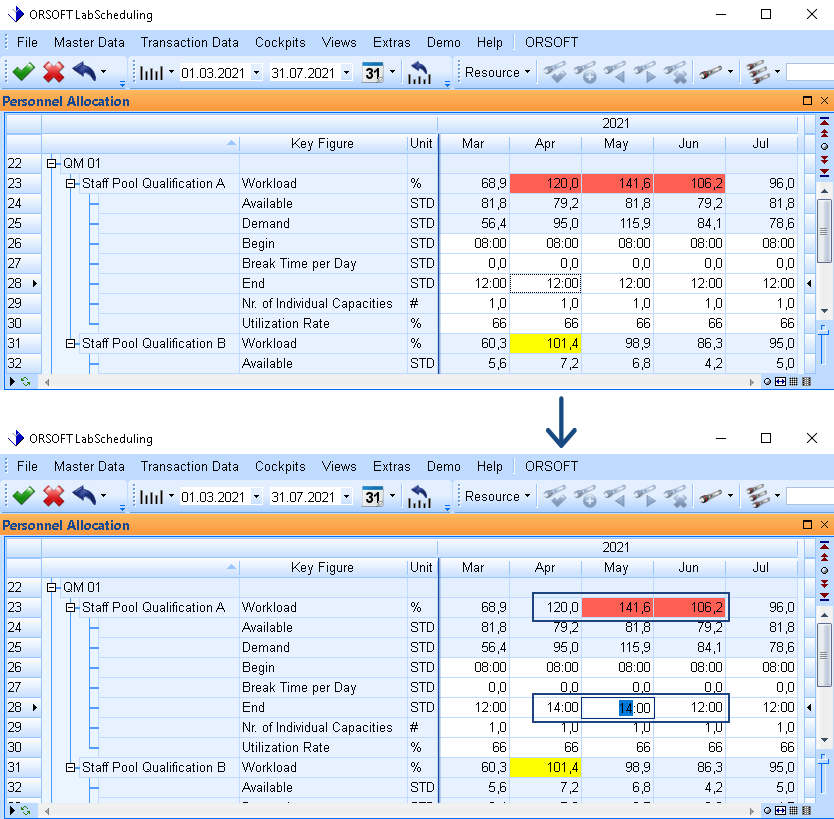This screenshot has width=834, height=819.
Task: Open the start date 01.03.2021 dropdown in top window
Action: [x=257, y=73]
